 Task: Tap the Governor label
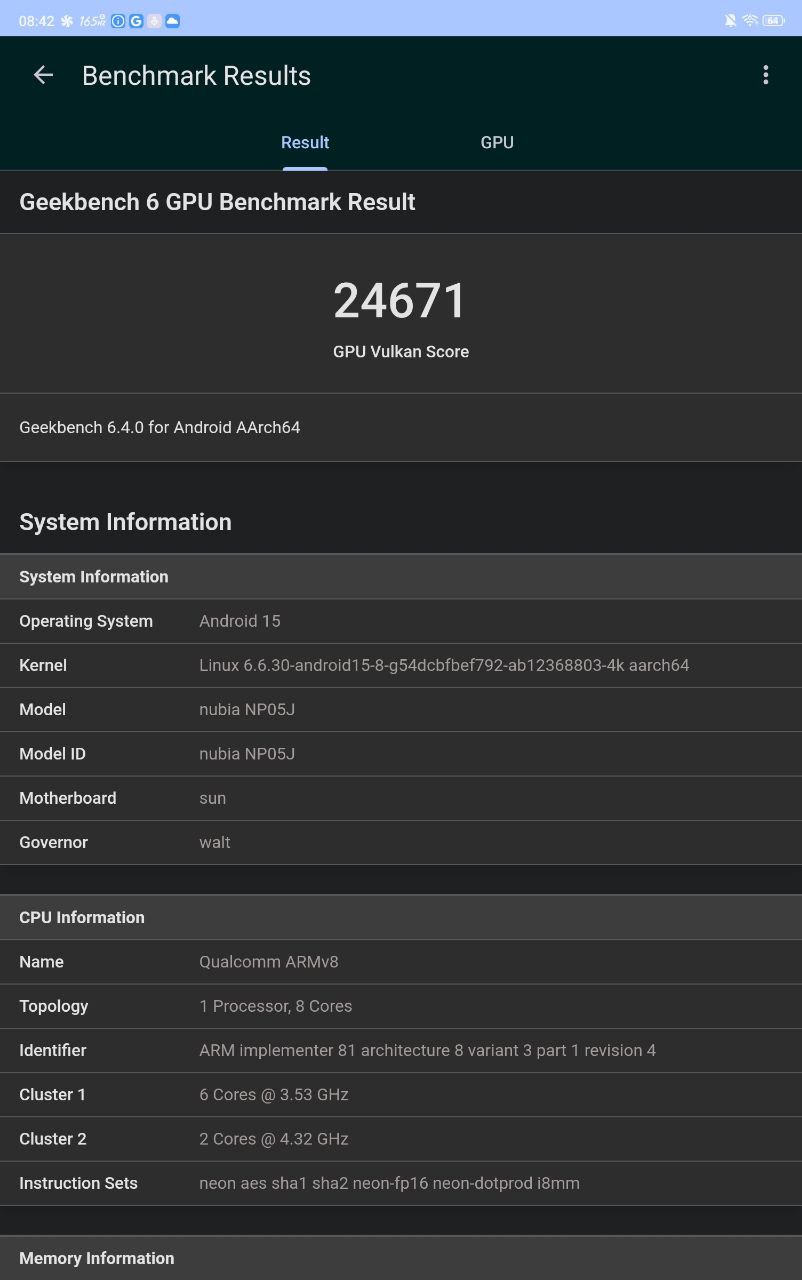pyautogui.click(x=54, y=842)
